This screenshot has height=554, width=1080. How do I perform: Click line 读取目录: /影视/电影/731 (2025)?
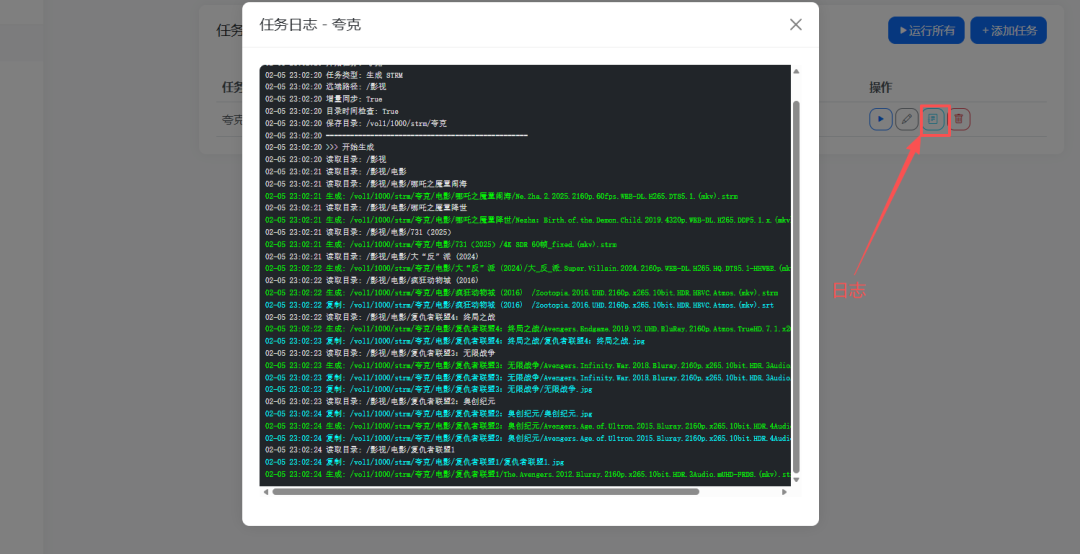[x=358, y=232]
